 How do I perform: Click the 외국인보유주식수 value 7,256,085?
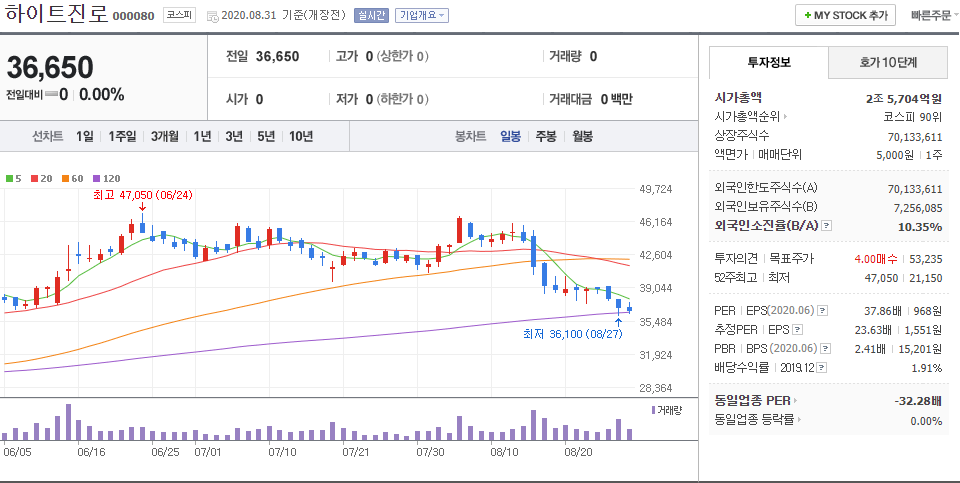point(918,208)
